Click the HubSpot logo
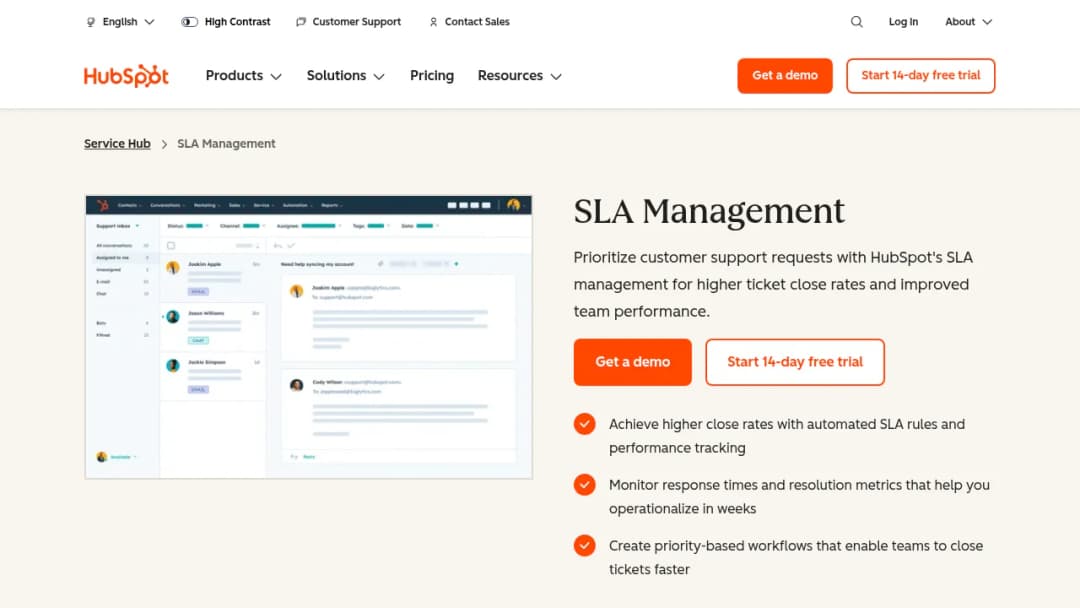Viewport: 1080px width, 608px height. tap(126, 76)
